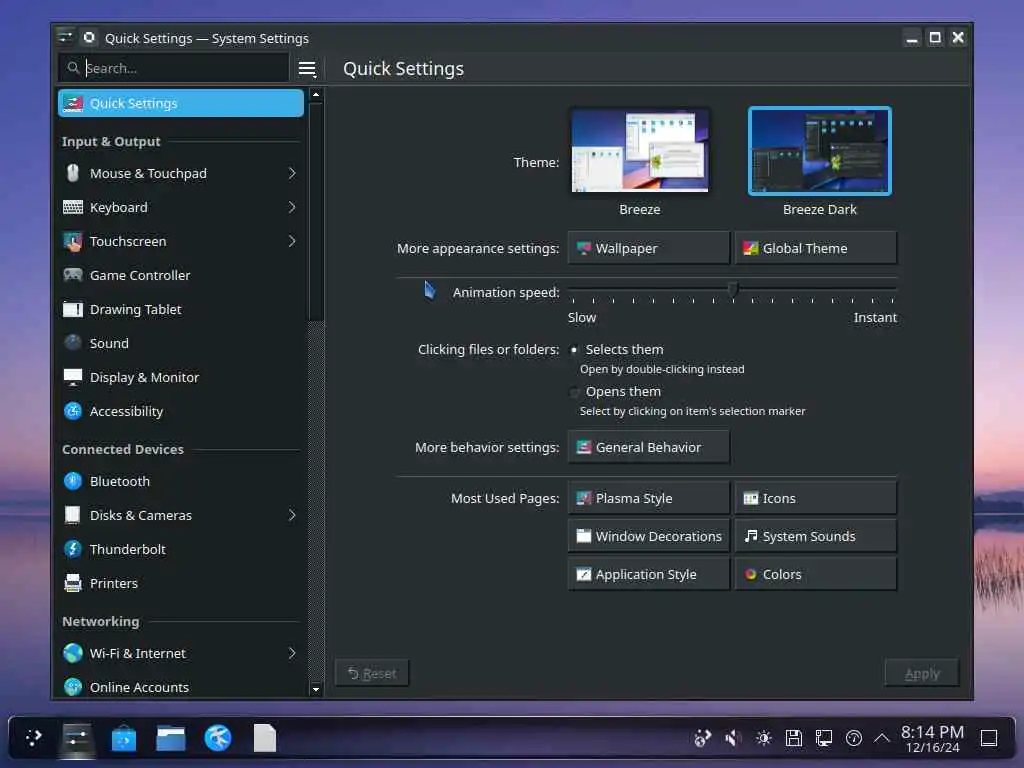Expand the Disks & Cameras chevron
Screen dimensions: 1024x768
tap(292, 515)
